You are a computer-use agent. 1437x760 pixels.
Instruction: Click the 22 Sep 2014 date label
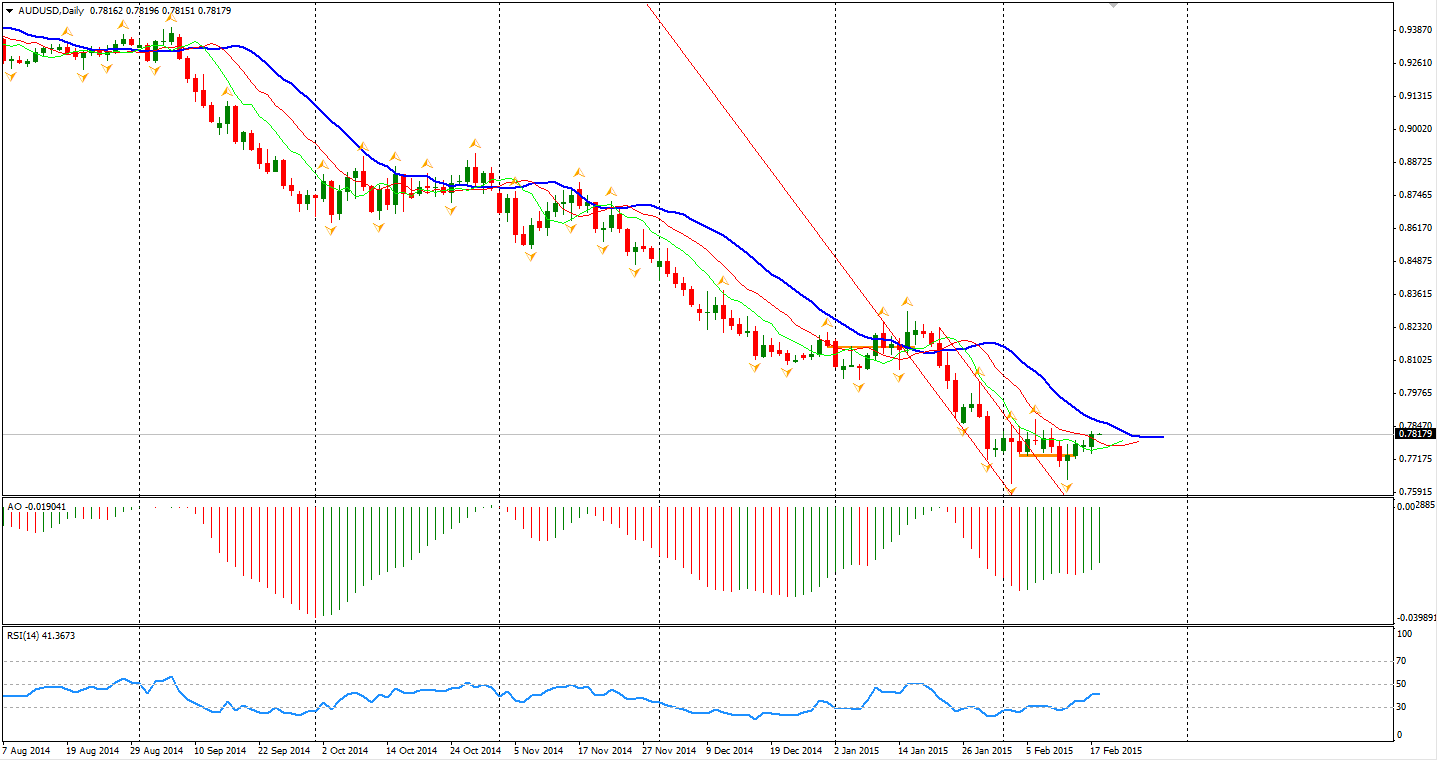click(x=285, y=749)
